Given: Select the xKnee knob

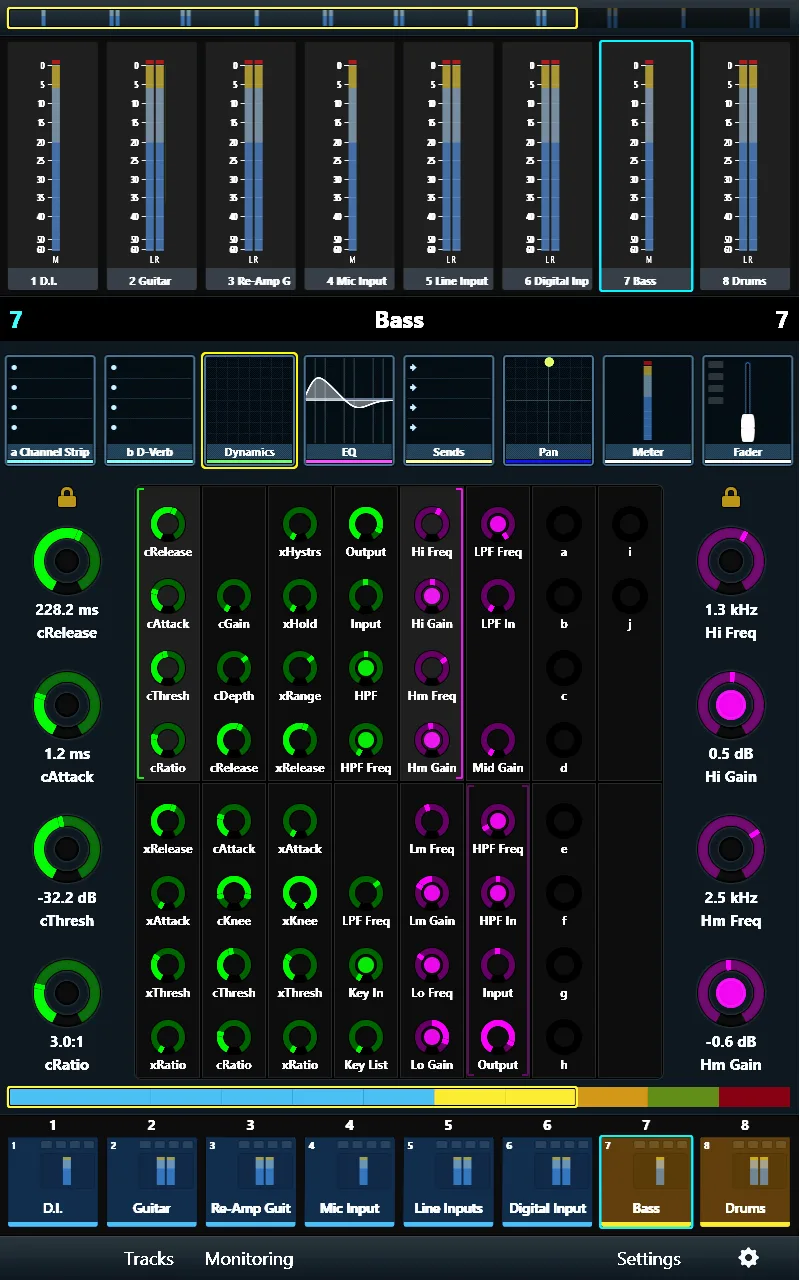Looking at the screenshot, I should [x=300, y=893].
